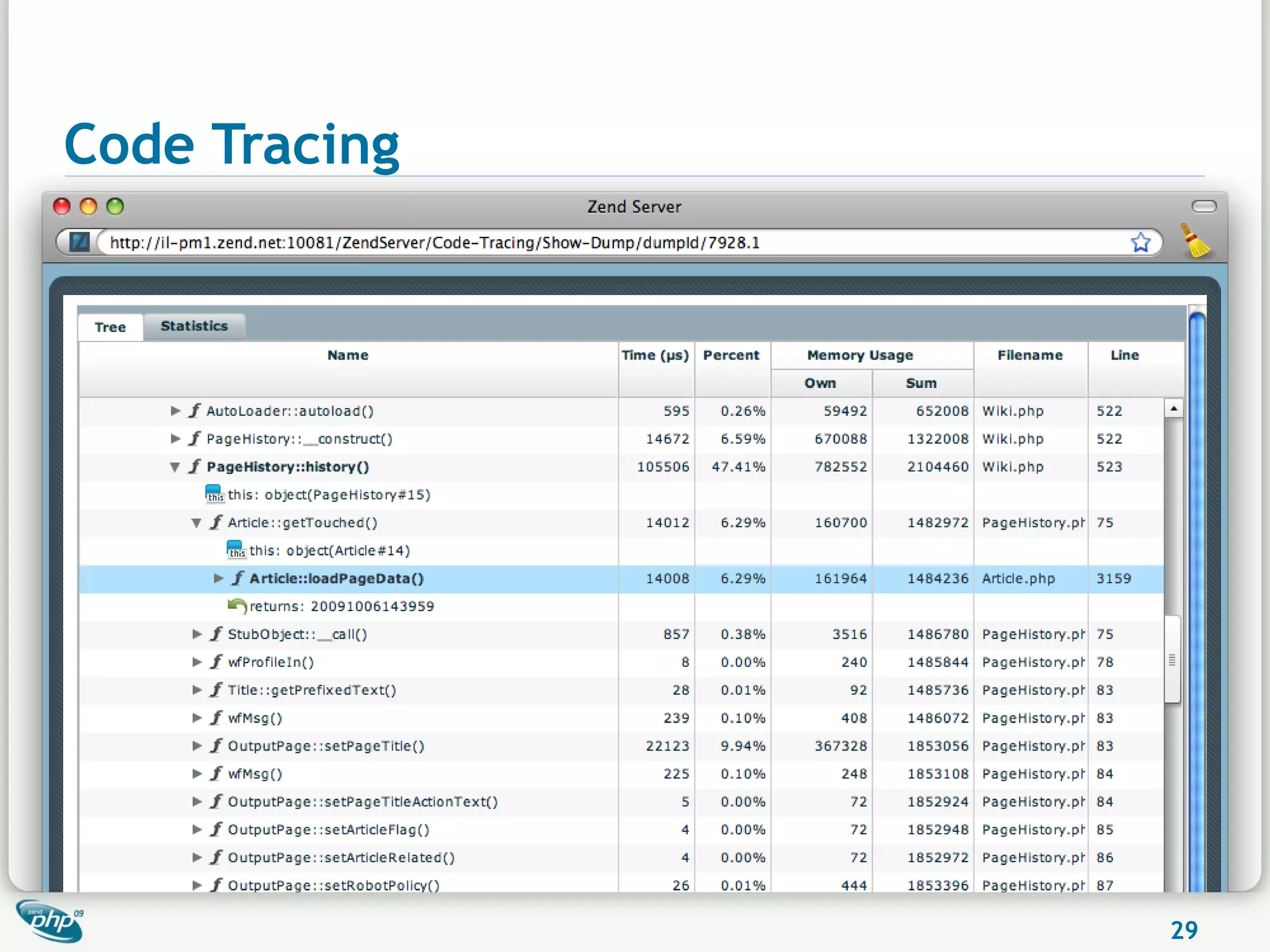The height and width of the screenshot is (952, 1270).
Task: Click the Zend site icon beside URL
Action: pos(79,242)
